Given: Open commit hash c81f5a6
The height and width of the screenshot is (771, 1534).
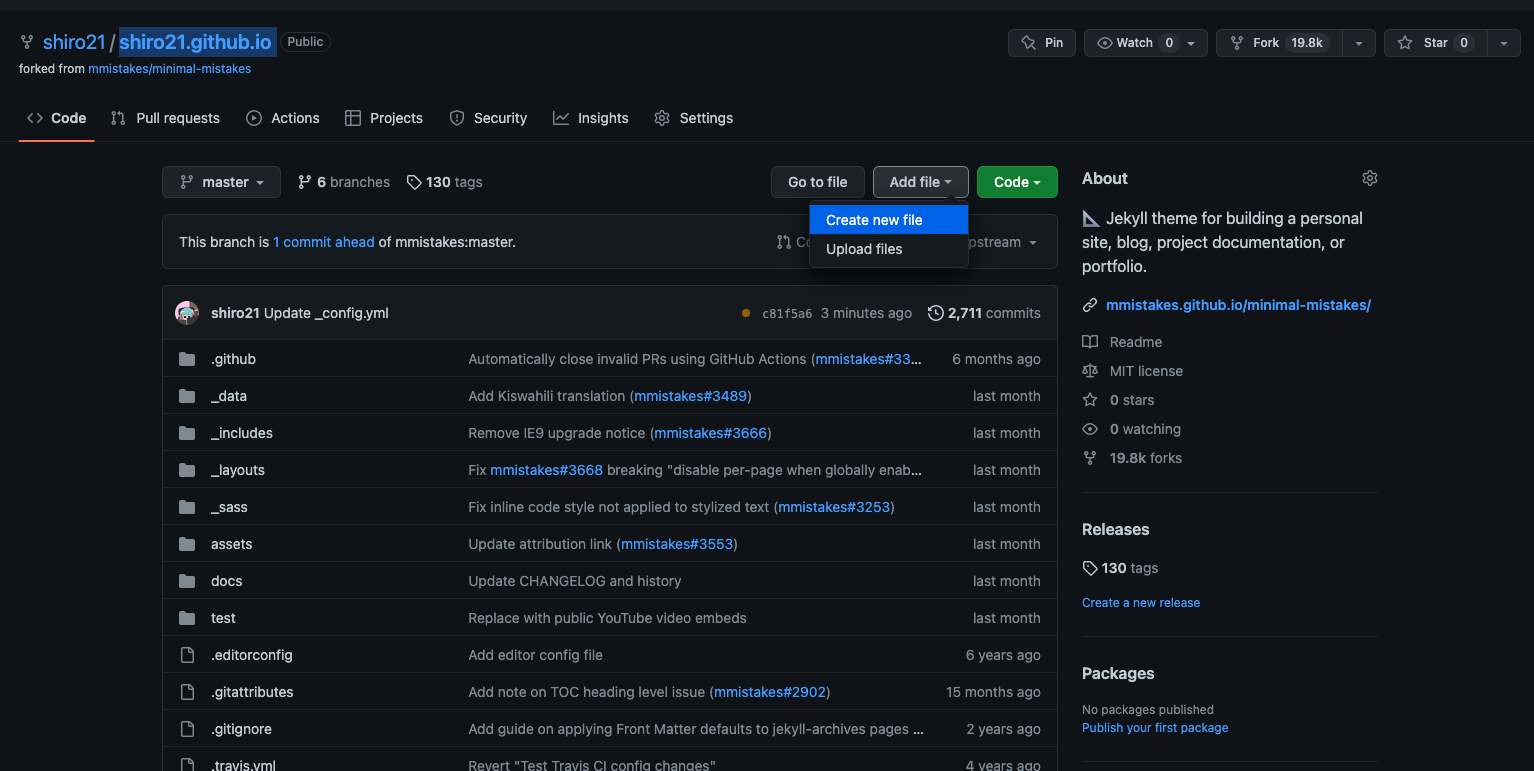Looking at the screenshot, I should coord(787,313).
